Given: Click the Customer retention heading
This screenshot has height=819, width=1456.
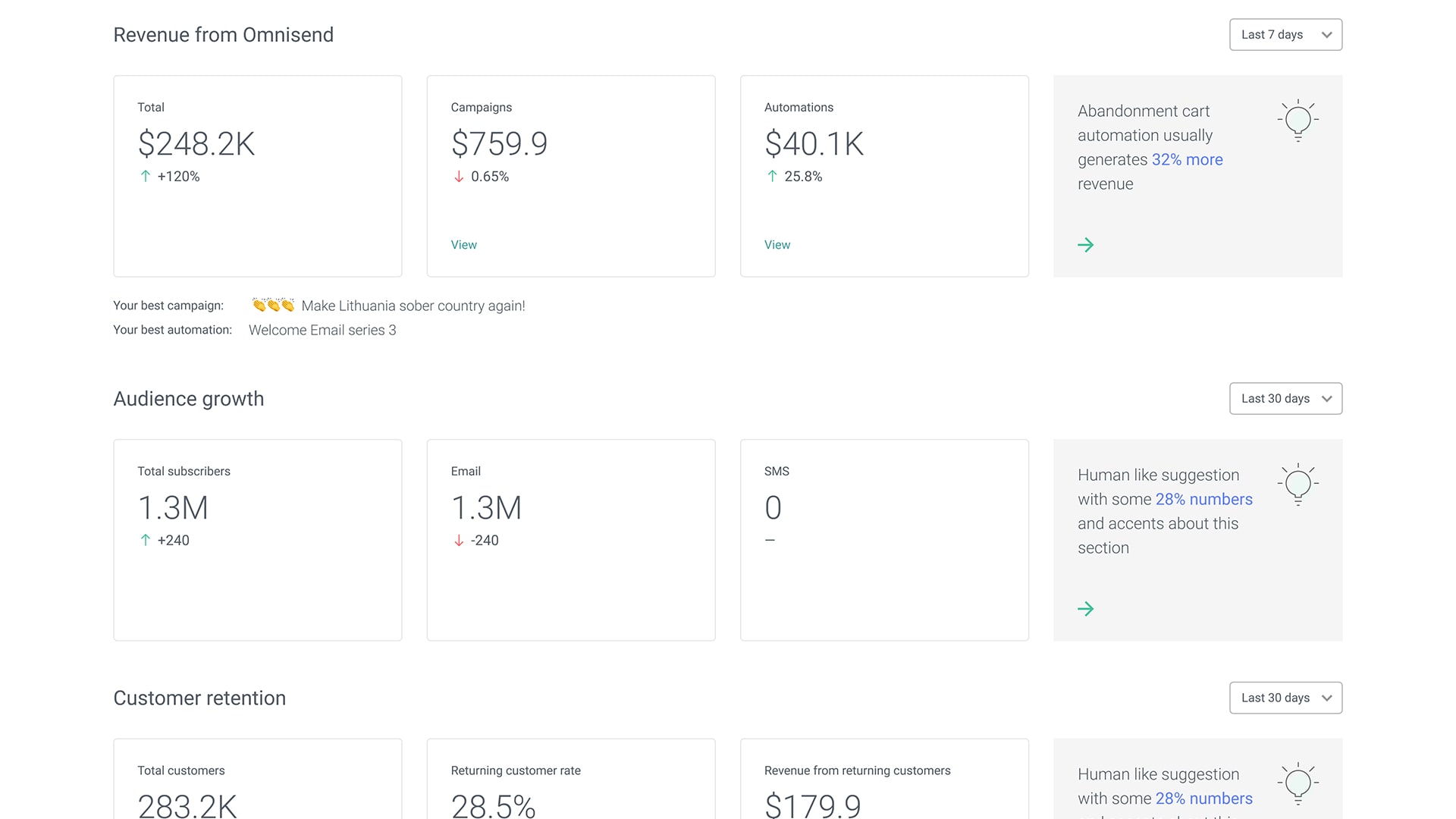Looking at the screenshot, I should coord(199,698).
